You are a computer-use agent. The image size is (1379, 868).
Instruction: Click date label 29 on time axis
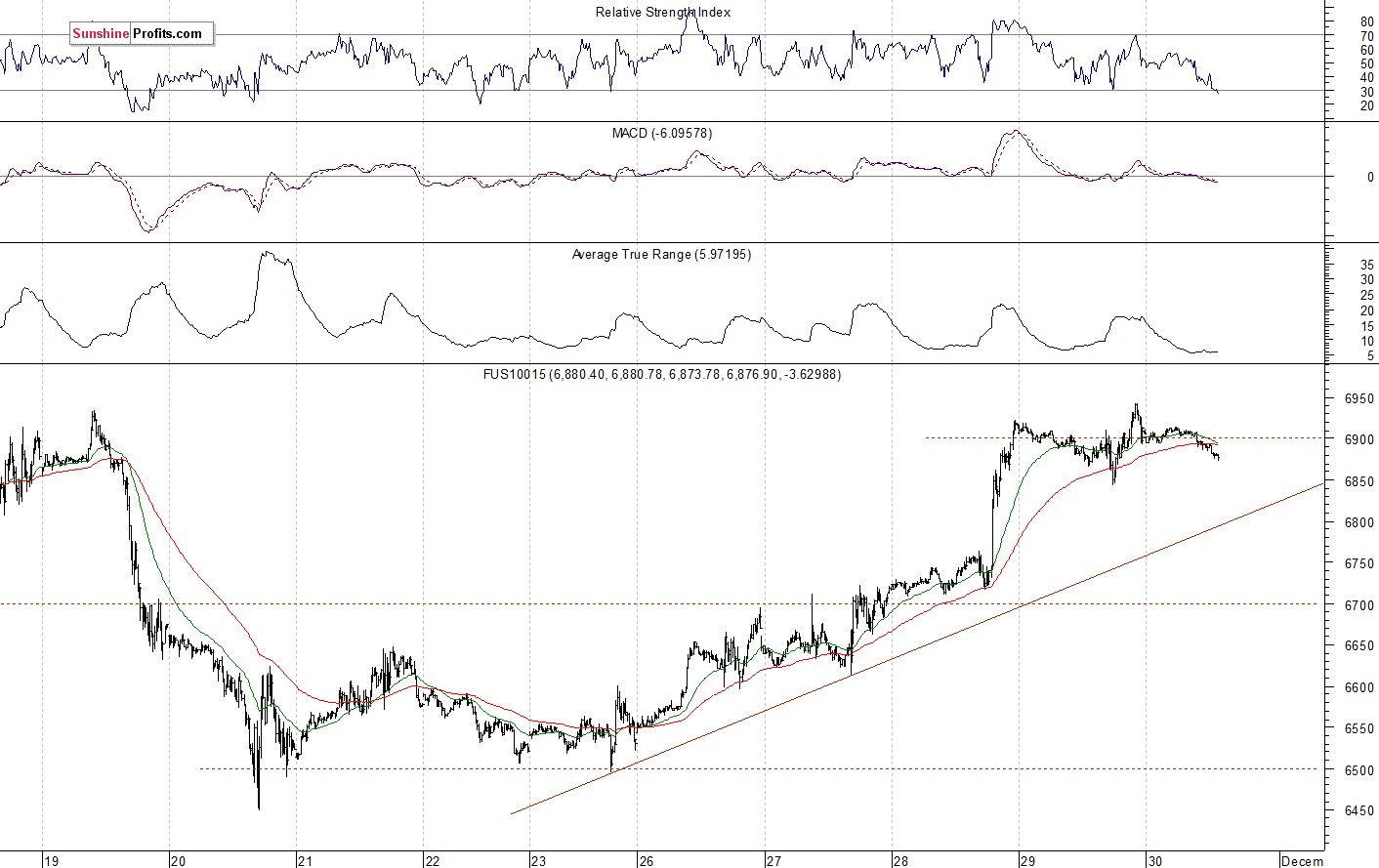pyautogui.click(x=1027, y=861)
